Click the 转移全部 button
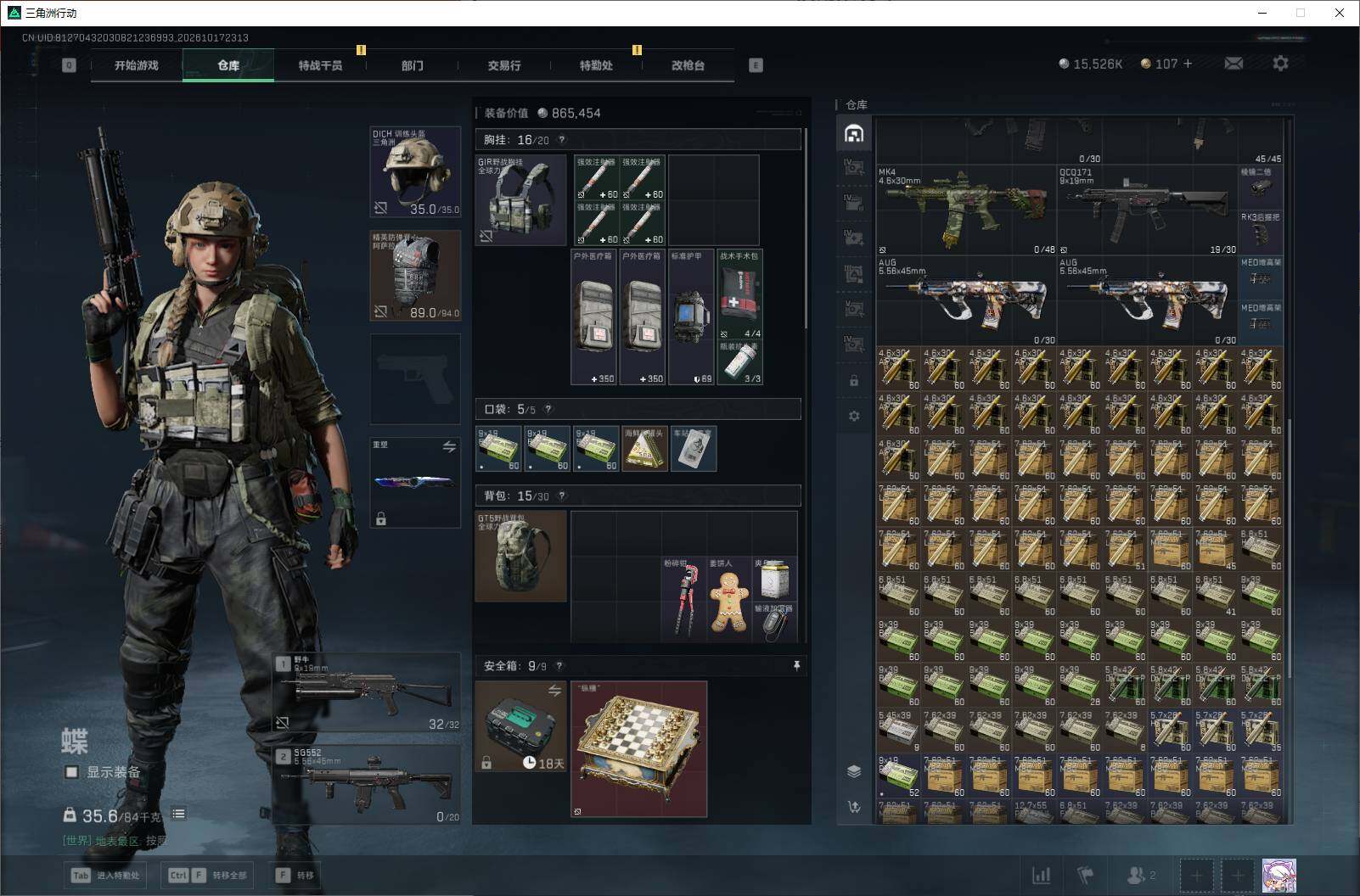Screen dimensions: 1360x896 click(x=209, y=876)
